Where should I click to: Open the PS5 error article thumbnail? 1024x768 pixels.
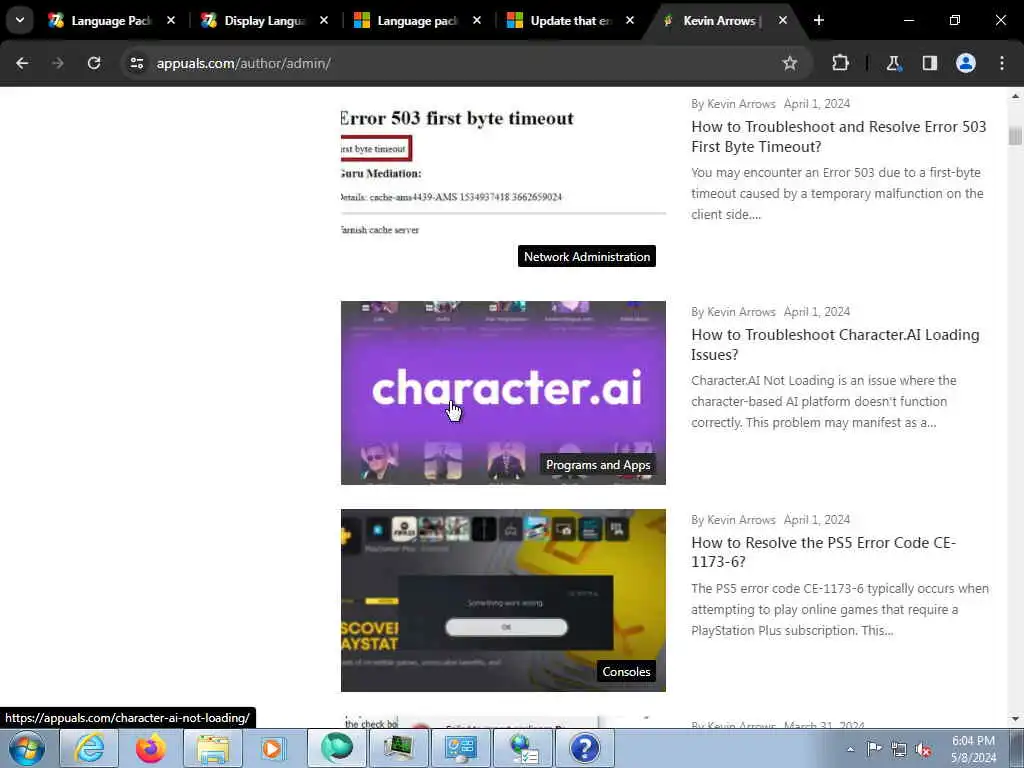[x=503, y=600]
